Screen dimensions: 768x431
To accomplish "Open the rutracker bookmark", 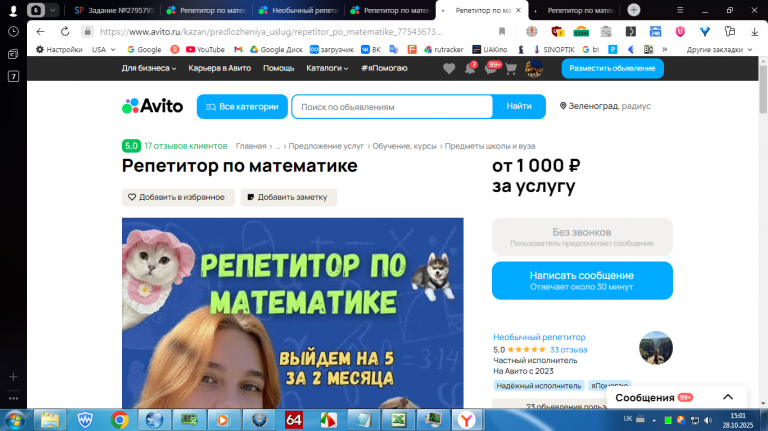I will coord(443,49).
